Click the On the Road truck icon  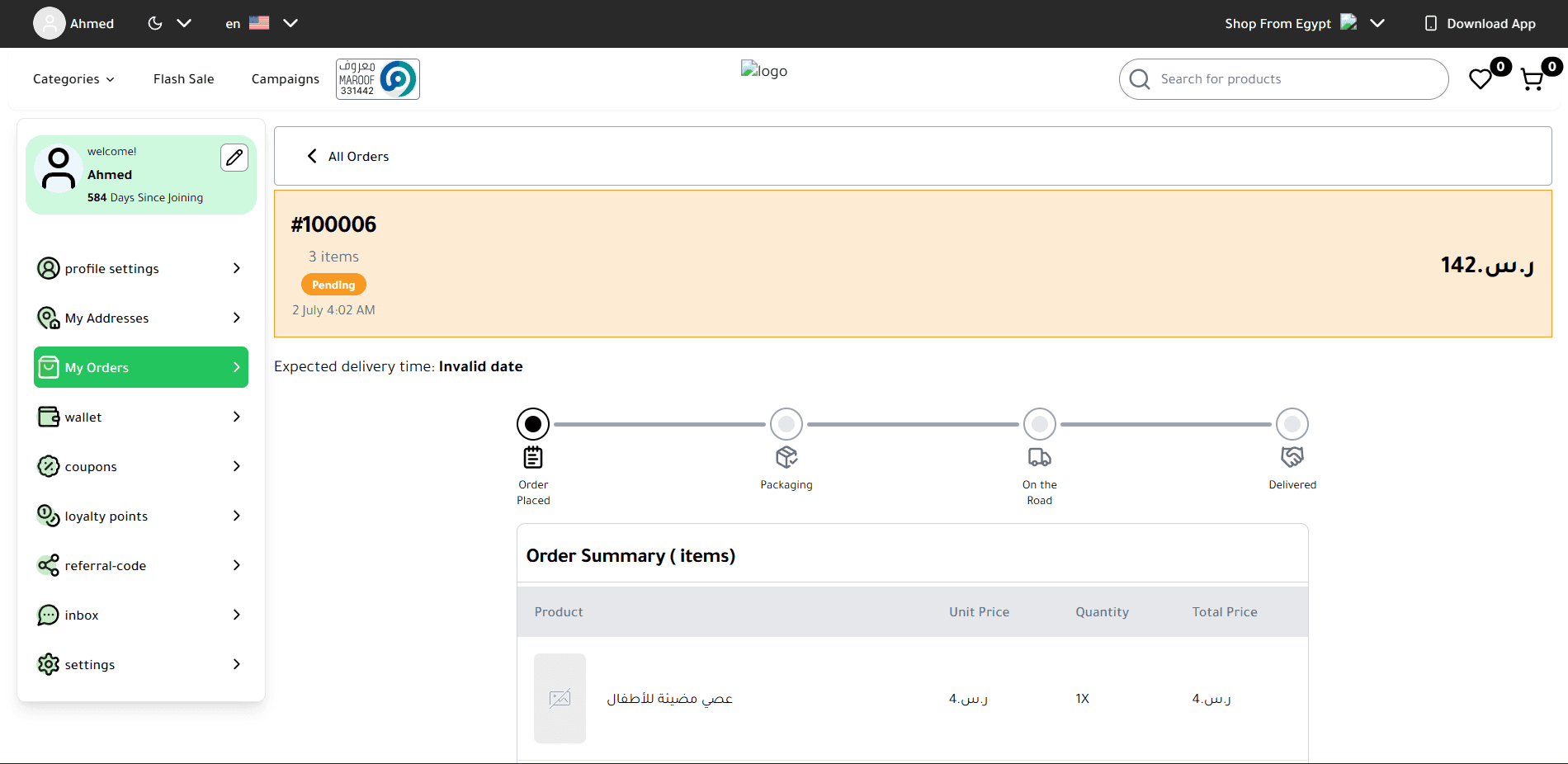[1039, 457]
